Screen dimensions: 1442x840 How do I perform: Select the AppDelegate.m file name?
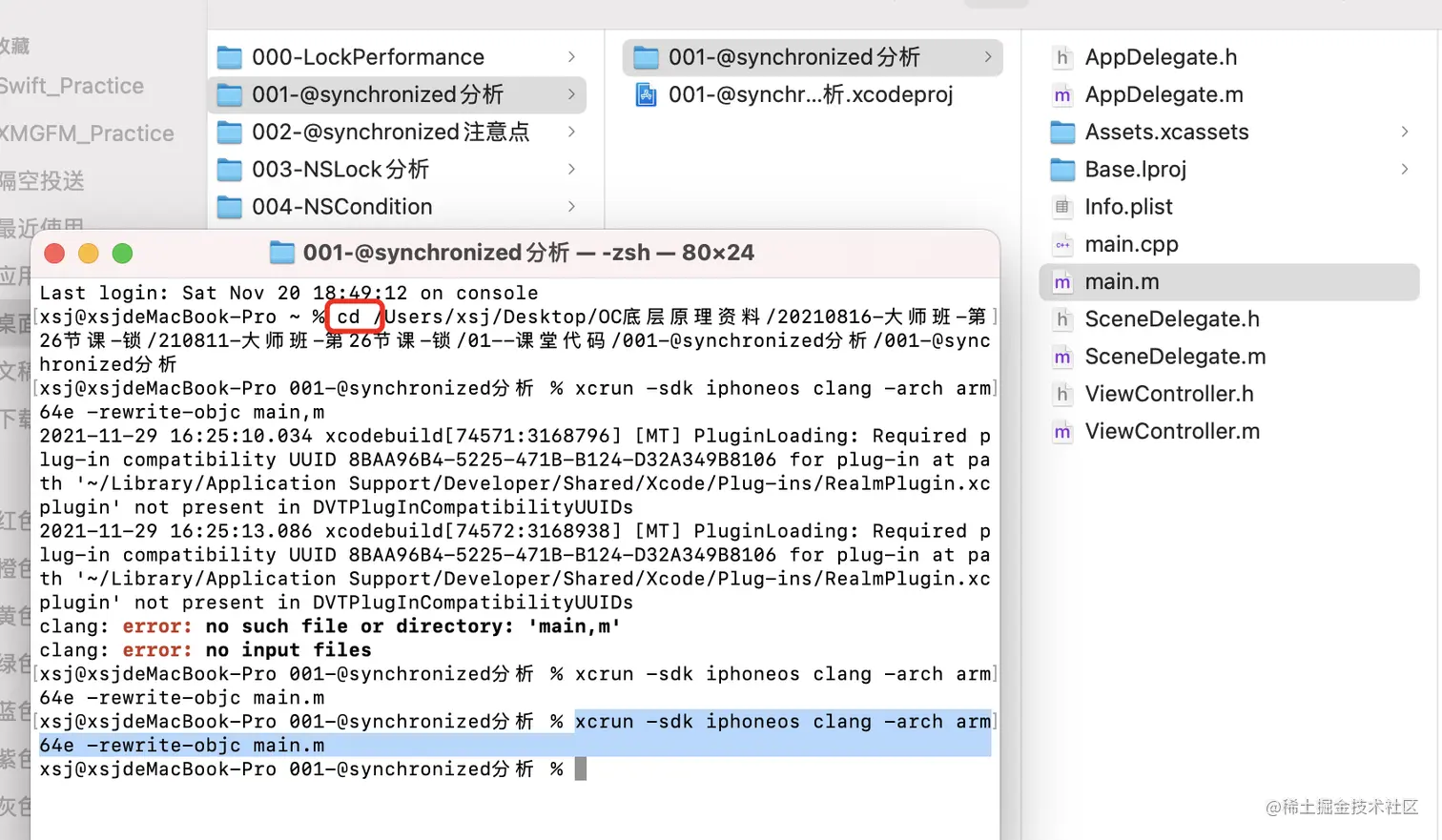[1164, 94]
